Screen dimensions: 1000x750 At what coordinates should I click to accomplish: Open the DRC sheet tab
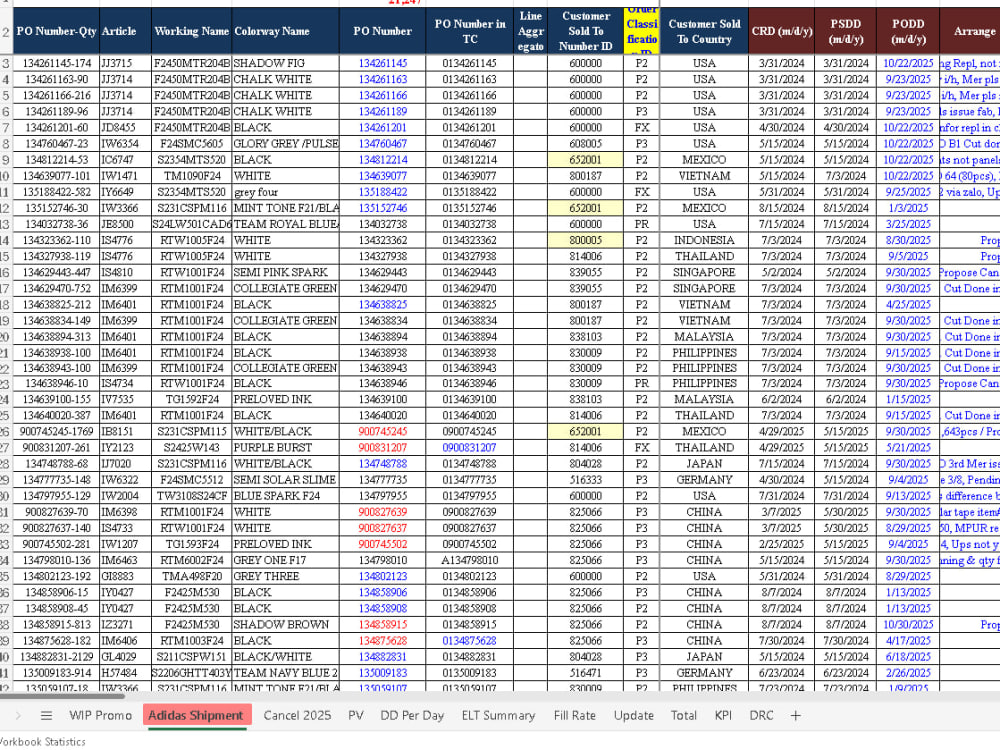coord(761,716)
